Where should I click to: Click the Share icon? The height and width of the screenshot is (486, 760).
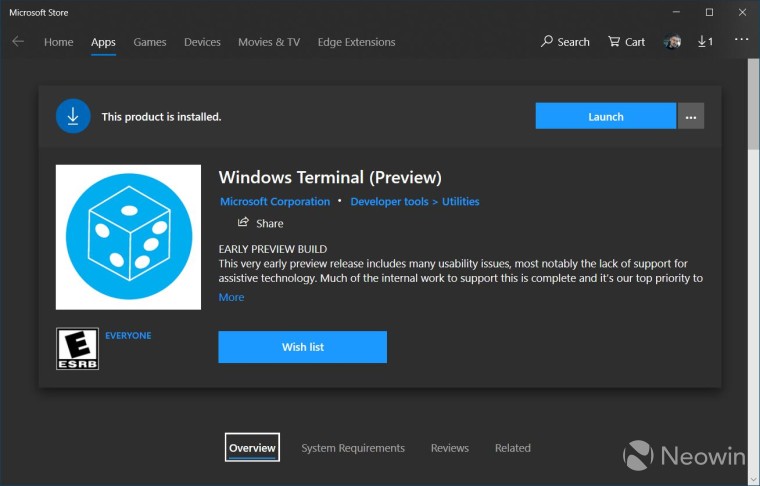(x=243, y=222)
